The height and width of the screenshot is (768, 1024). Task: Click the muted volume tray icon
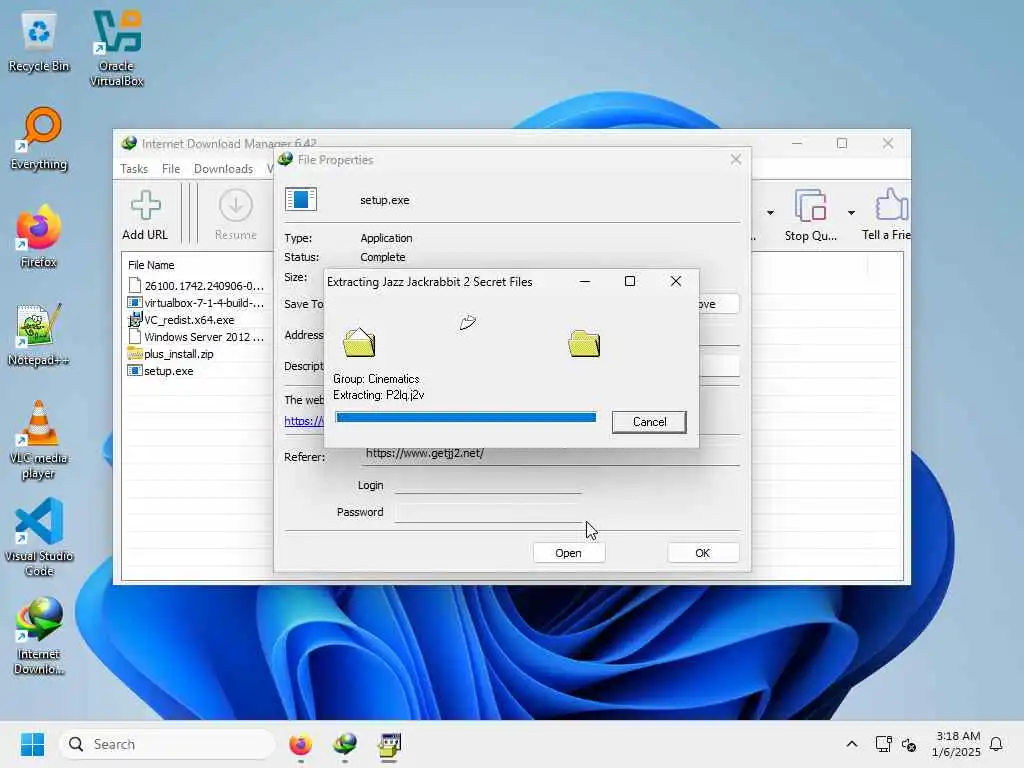pos(909,744)
